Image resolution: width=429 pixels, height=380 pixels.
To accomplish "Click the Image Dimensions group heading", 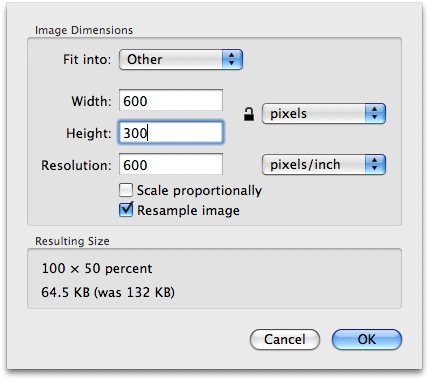I will [84, 30].
